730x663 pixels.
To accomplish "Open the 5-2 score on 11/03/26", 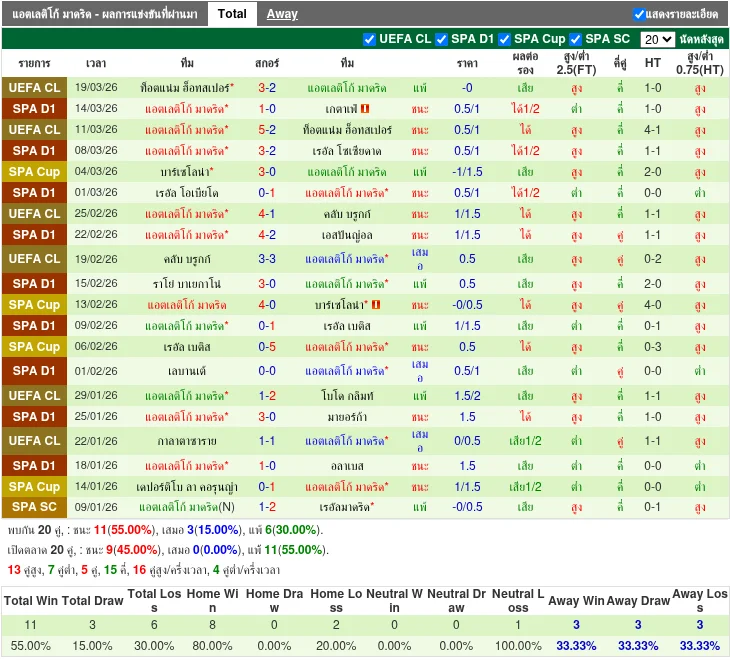I will (x=267, y=130).
